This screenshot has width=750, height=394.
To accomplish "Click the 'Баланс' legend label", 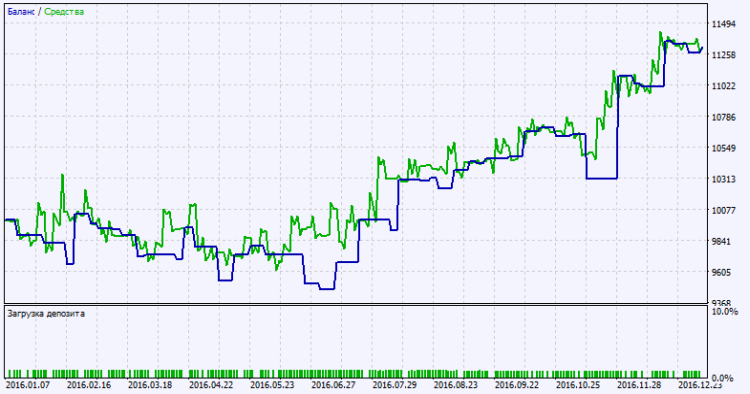I will click(x=21, y=11).
